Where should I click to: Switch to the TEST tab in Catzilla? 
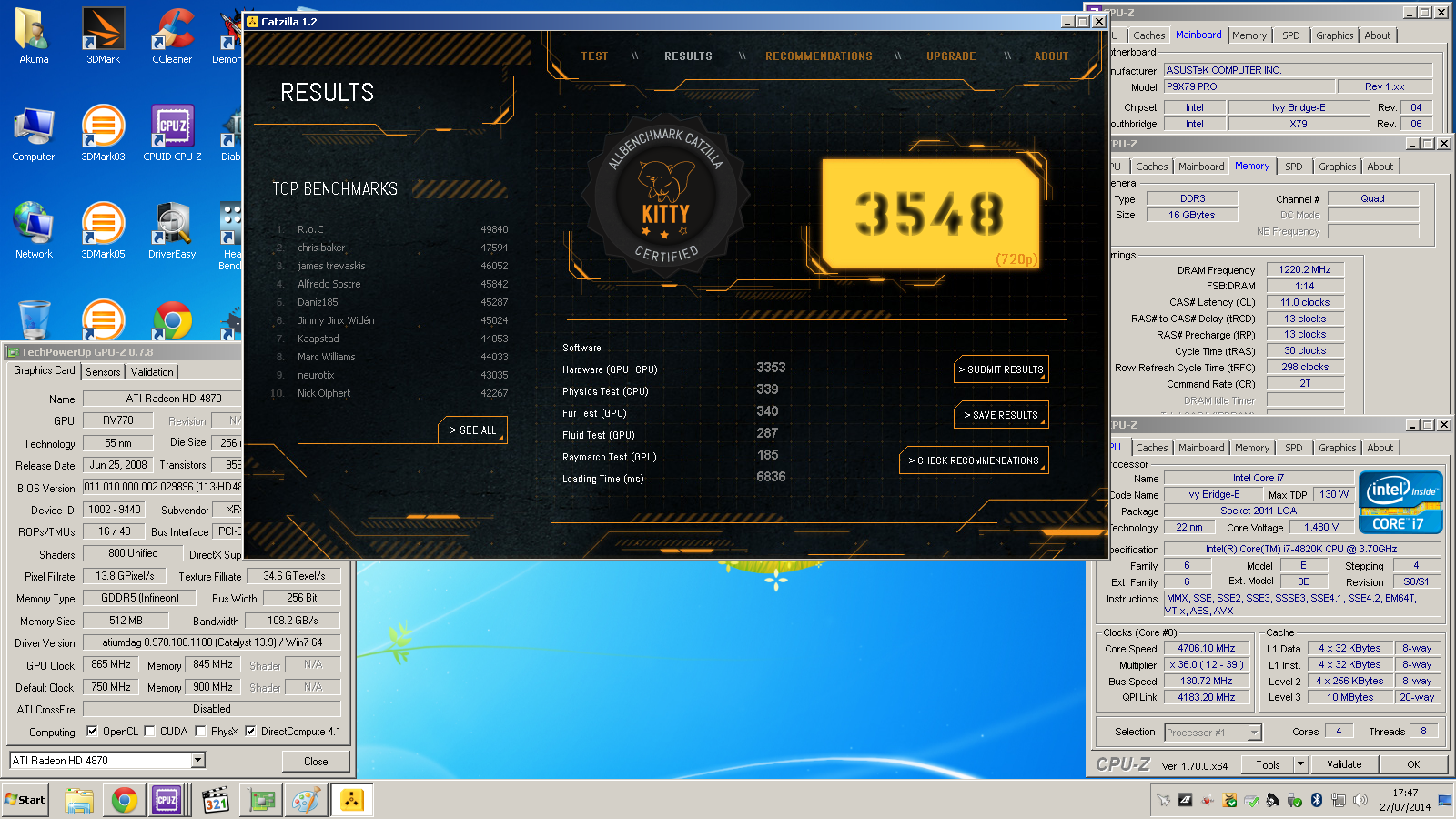click(x=595, y=56)
